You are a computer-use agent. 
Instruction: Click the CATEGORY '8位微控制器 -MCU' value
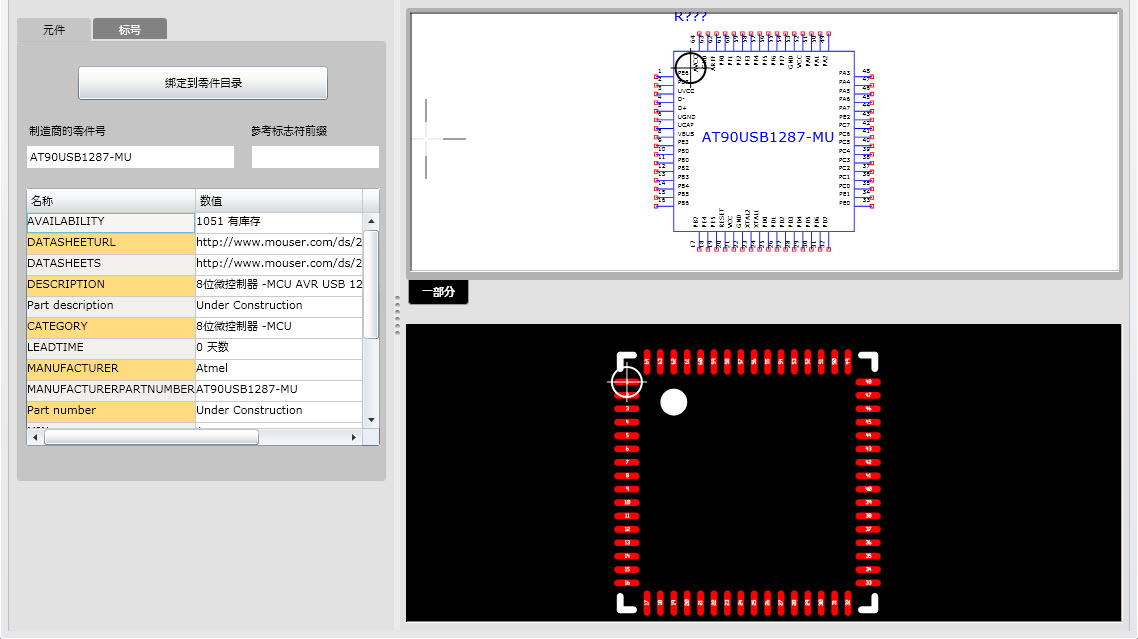coord(279,327)
